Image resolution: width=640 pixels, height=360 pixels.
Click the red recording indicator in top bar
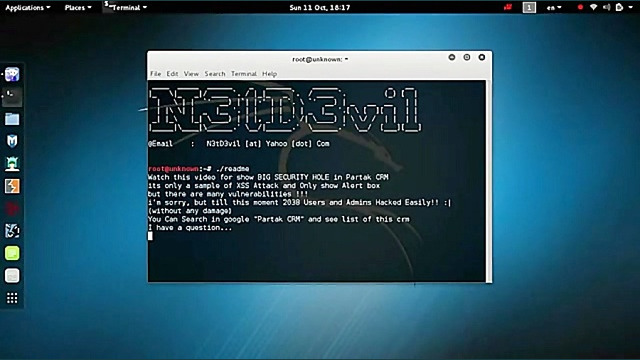tap(580, 7)
